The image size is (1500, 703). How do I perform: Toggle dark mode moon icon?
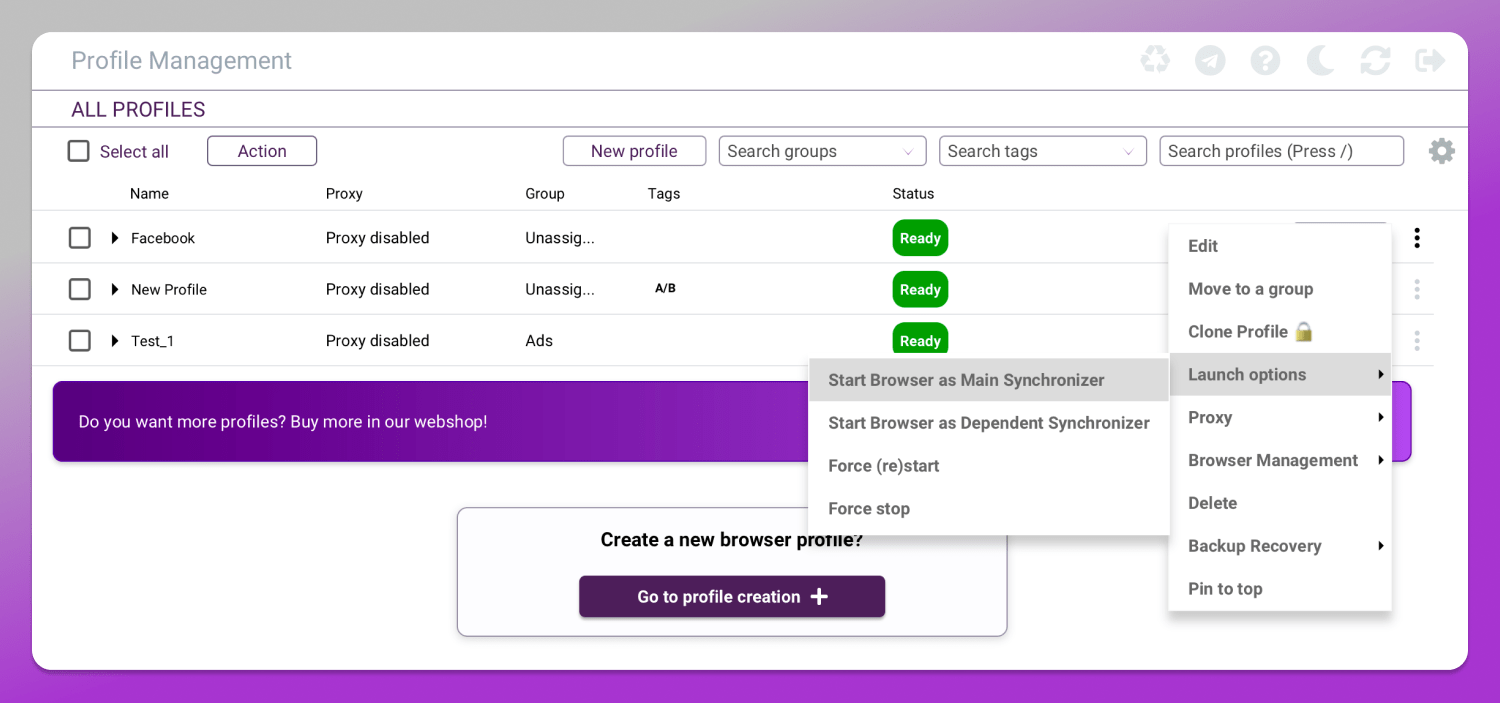(1320, 61)
